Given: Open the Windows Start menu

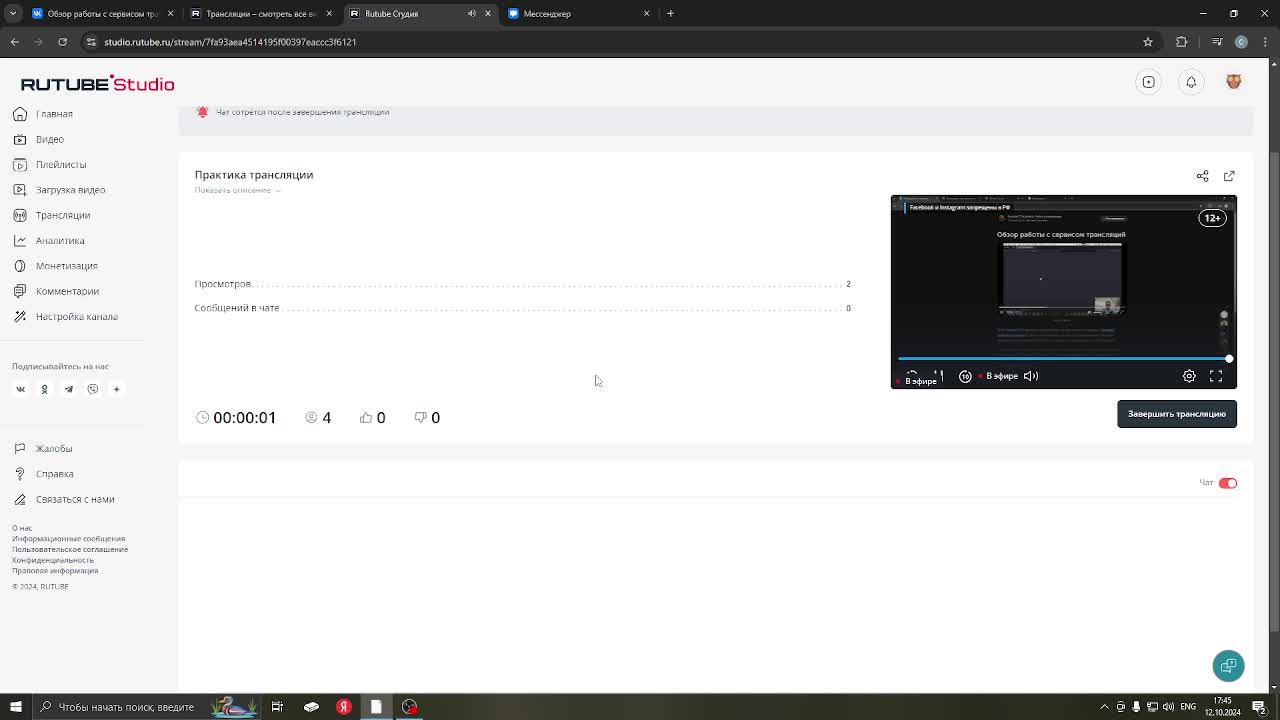Looking at the screenshot, I should pyautogui.click(x=15, y=707).
